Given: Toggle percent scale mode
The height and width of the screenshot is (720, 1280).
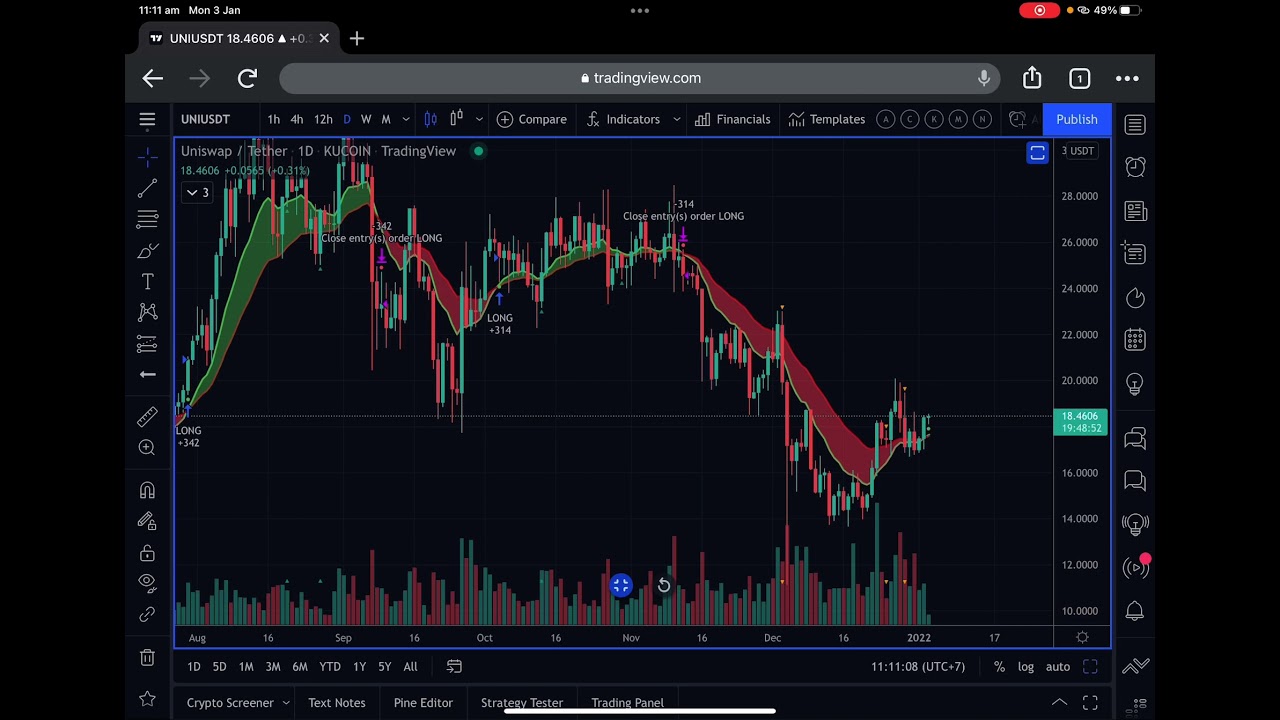Looking at the screenshot, I should pyautogui.click(x=999, y=666).
